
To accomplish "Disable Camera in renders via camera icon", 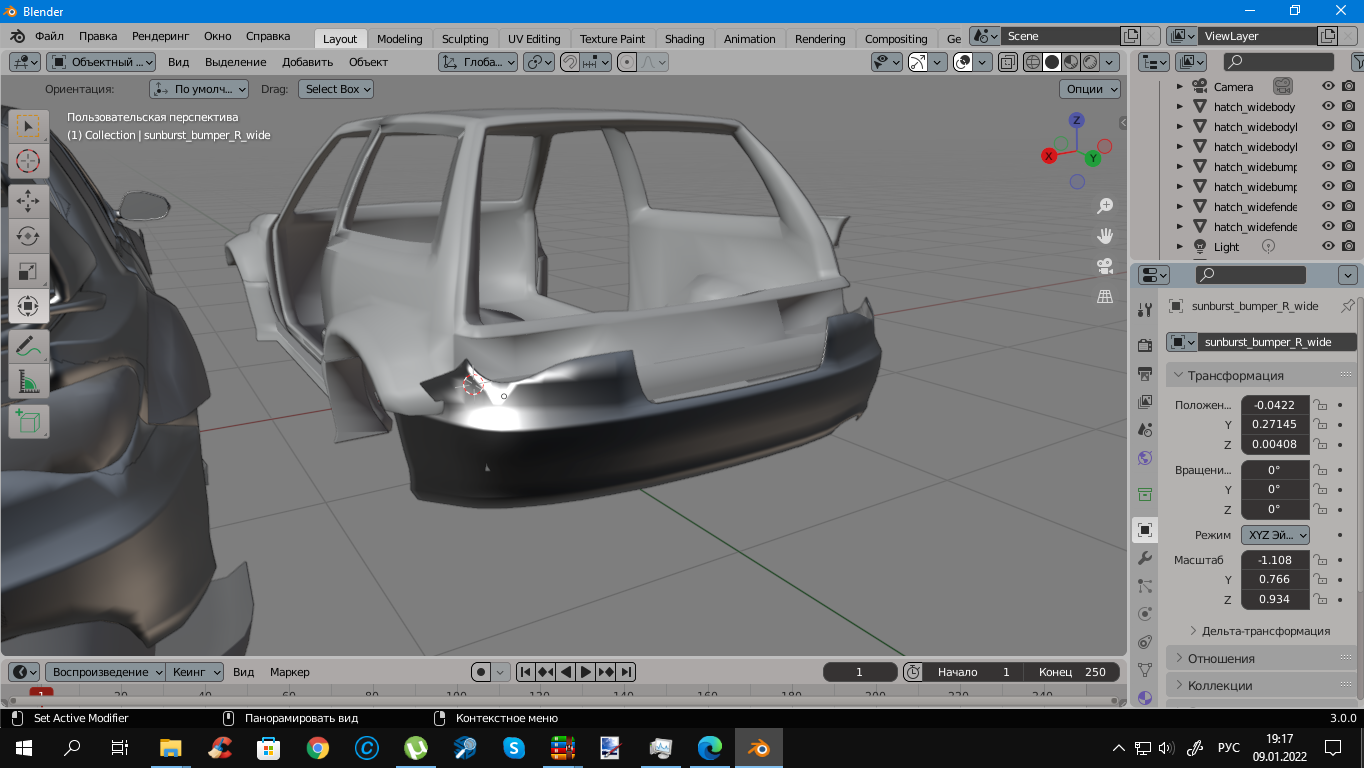I will click(1348, 87).
